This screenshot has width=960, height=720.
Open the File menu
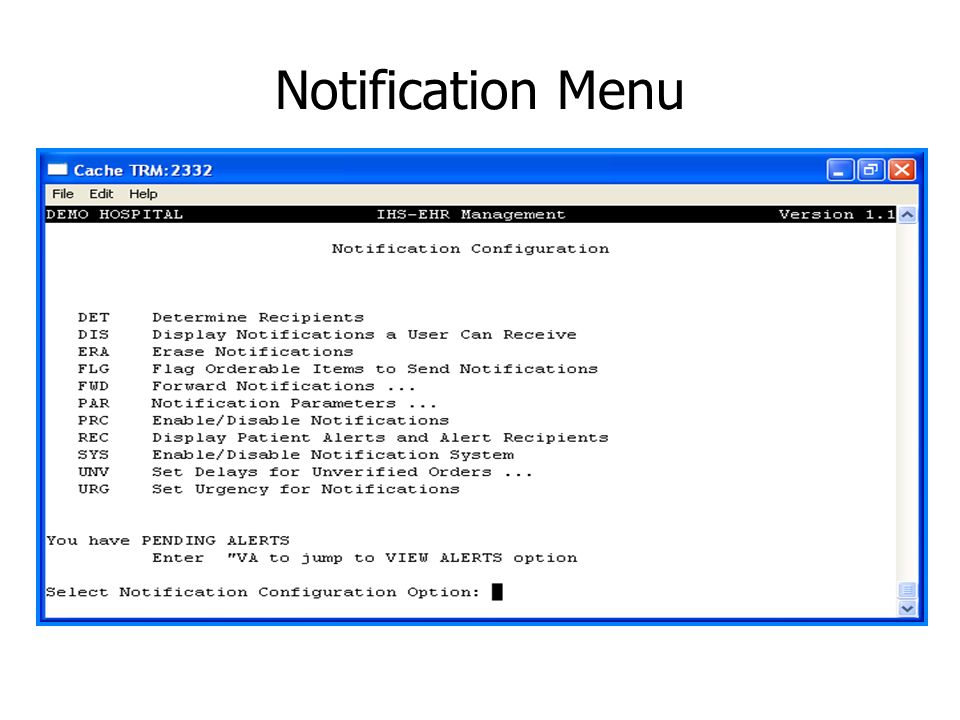62,194
